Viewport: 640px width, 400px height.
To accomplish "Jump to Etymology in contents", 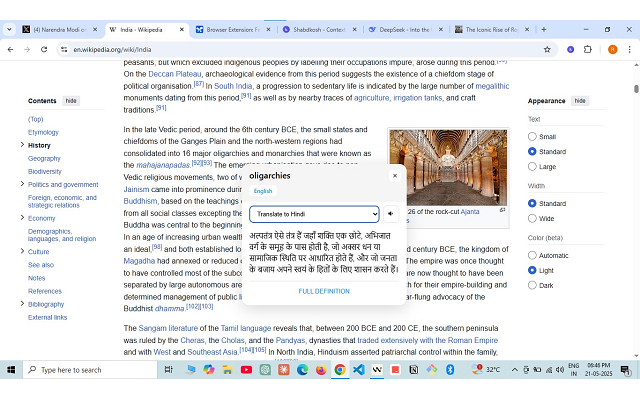I will 43,132.
